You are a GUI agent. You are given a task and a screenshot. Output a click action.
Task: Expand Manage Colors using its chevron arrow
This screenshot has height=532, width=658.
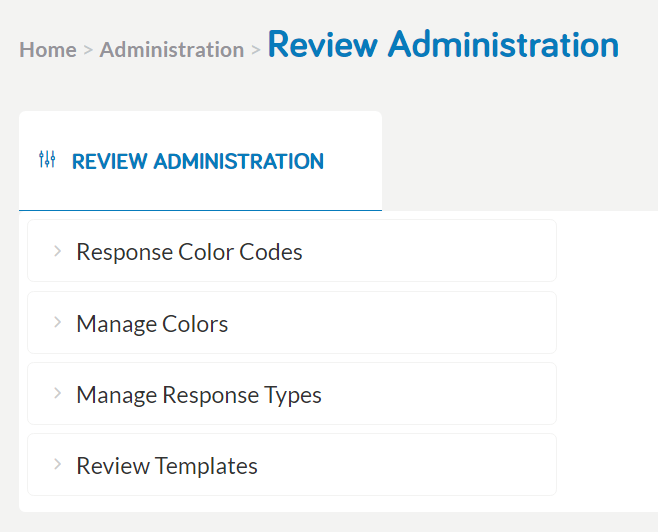click(x=58, y=322)
